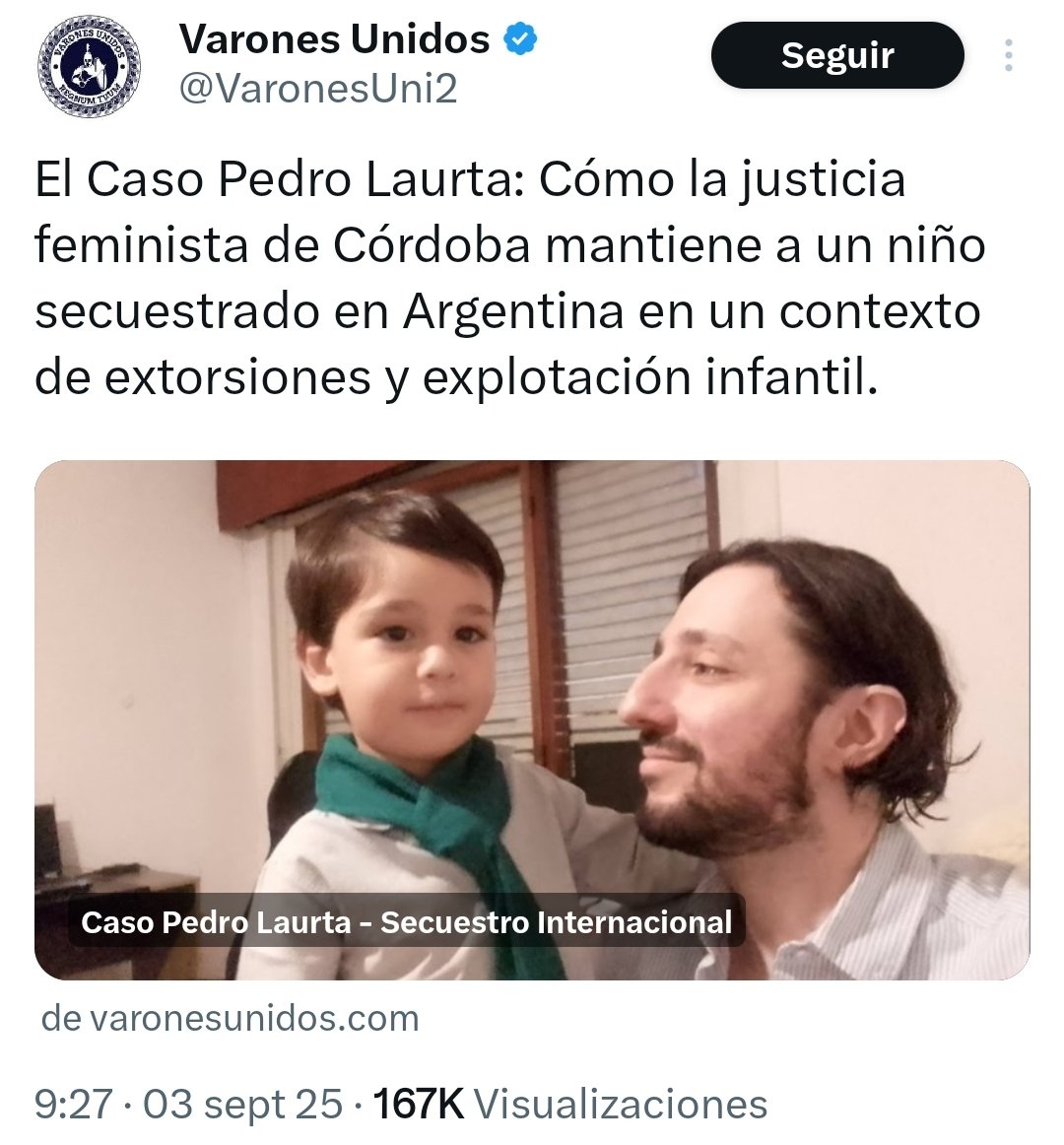Viewport: 1064px width, 1145px height.
Task: Click the 03 sept 25 date
Action: pyautogui.click(x=242, y=1104)
